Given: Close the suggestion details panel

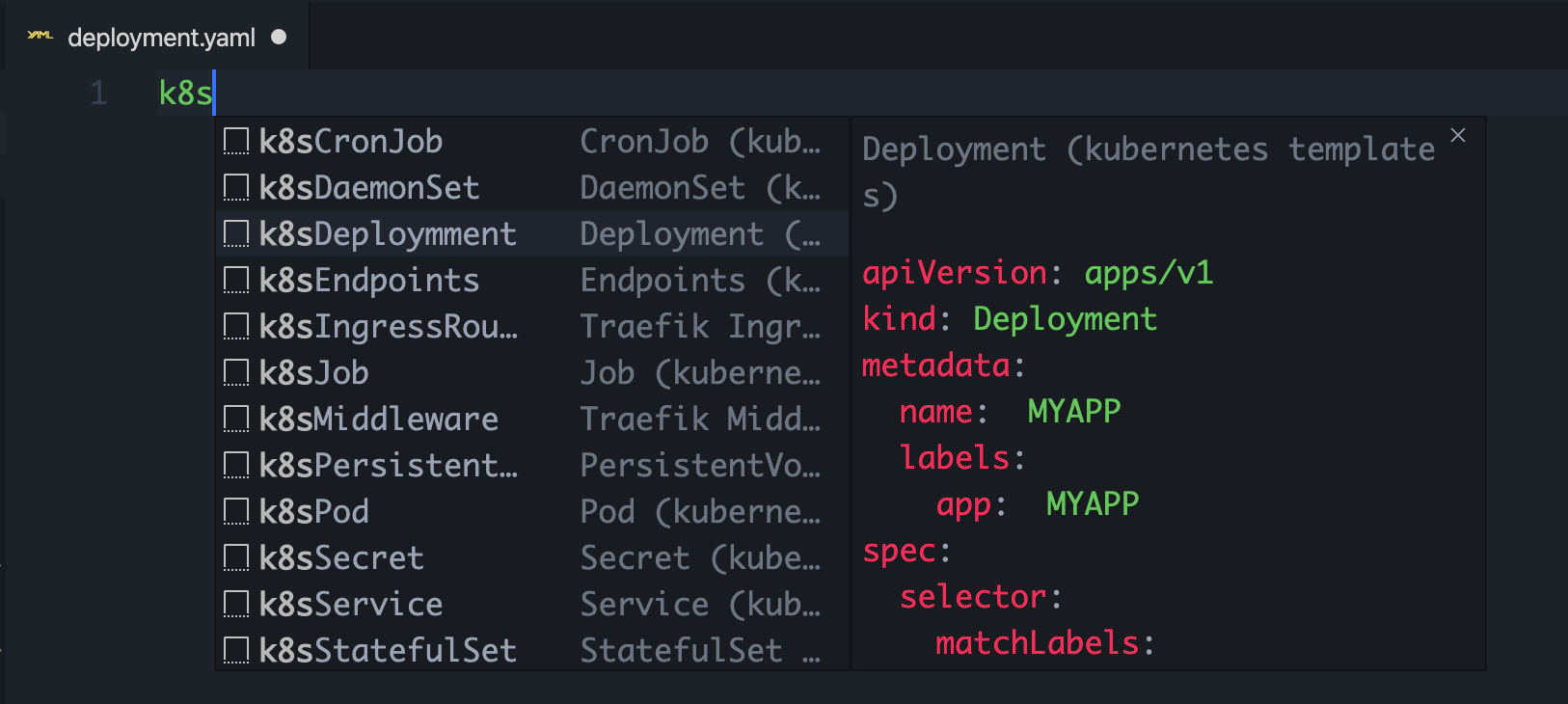Looking at the screenshot, I should (x=1458, y=136).
